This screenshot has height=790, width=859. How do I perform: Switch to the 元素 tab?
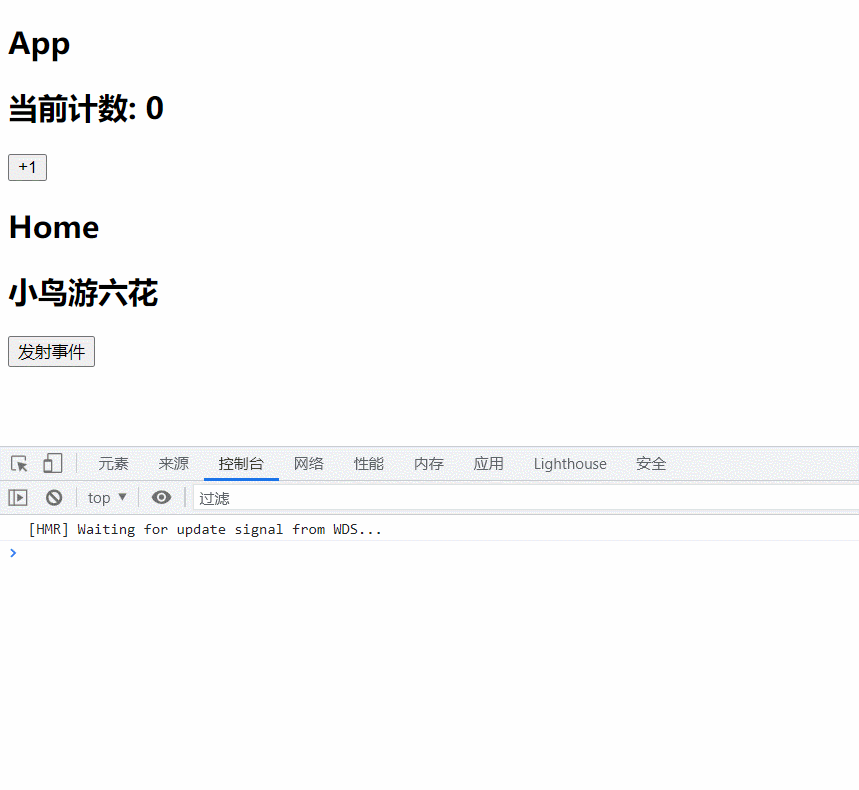click(113, 464)
